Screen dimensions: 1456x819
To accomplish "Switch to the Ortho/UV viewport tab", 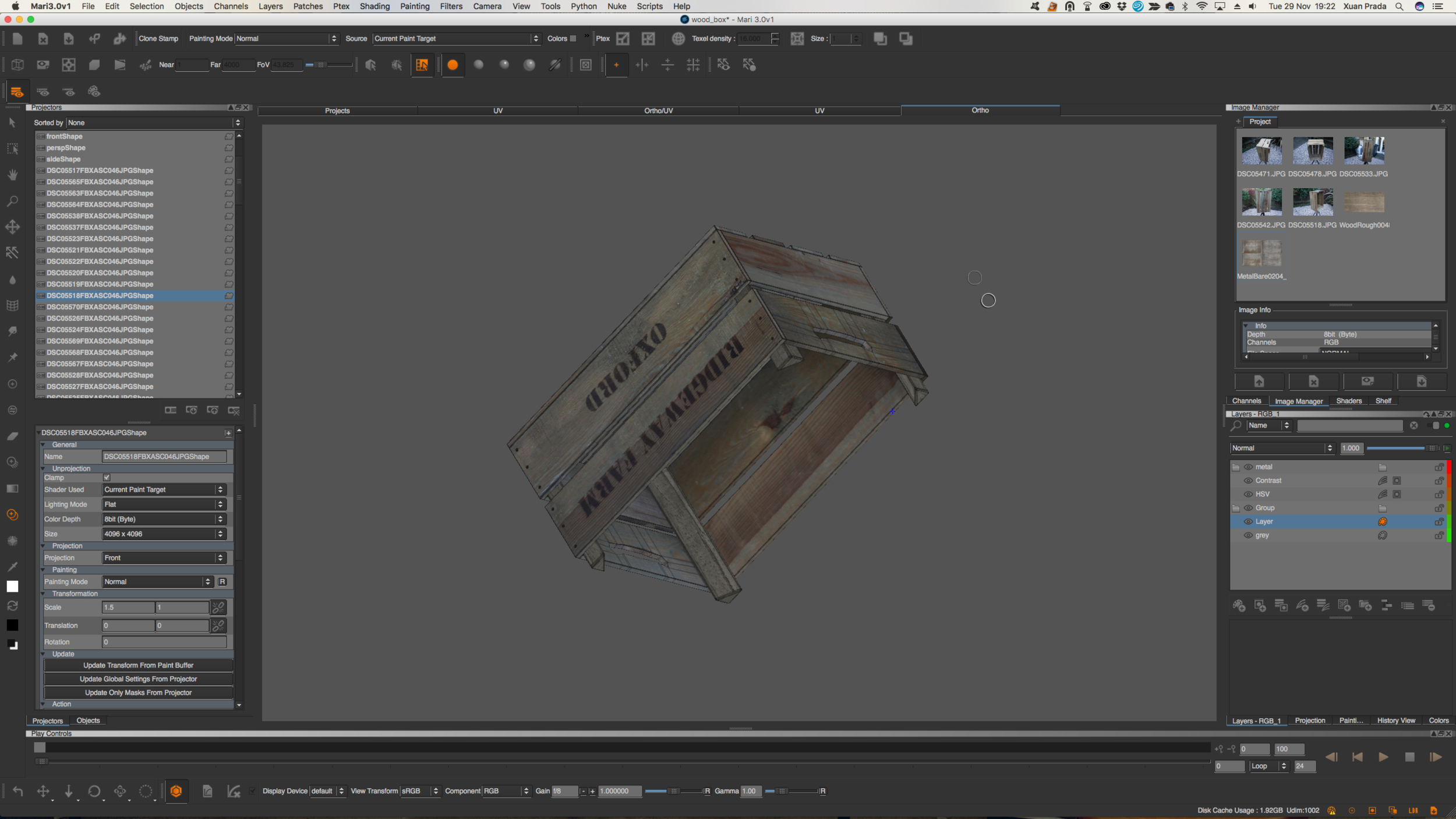I will tap(658, 110).
